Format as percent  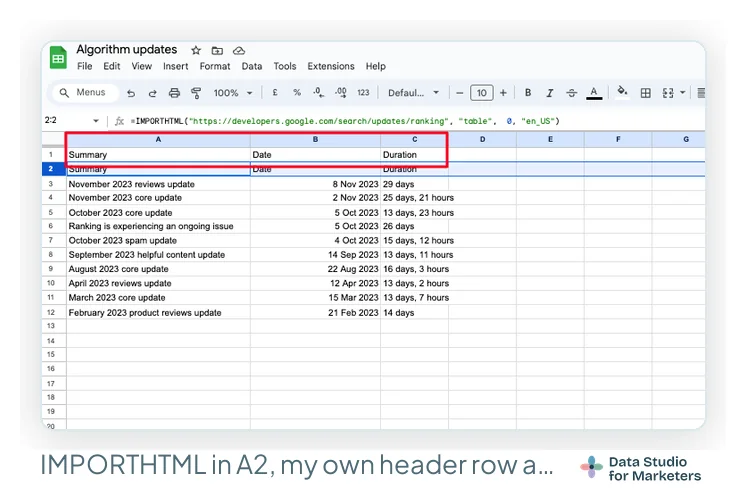point(297,93)
